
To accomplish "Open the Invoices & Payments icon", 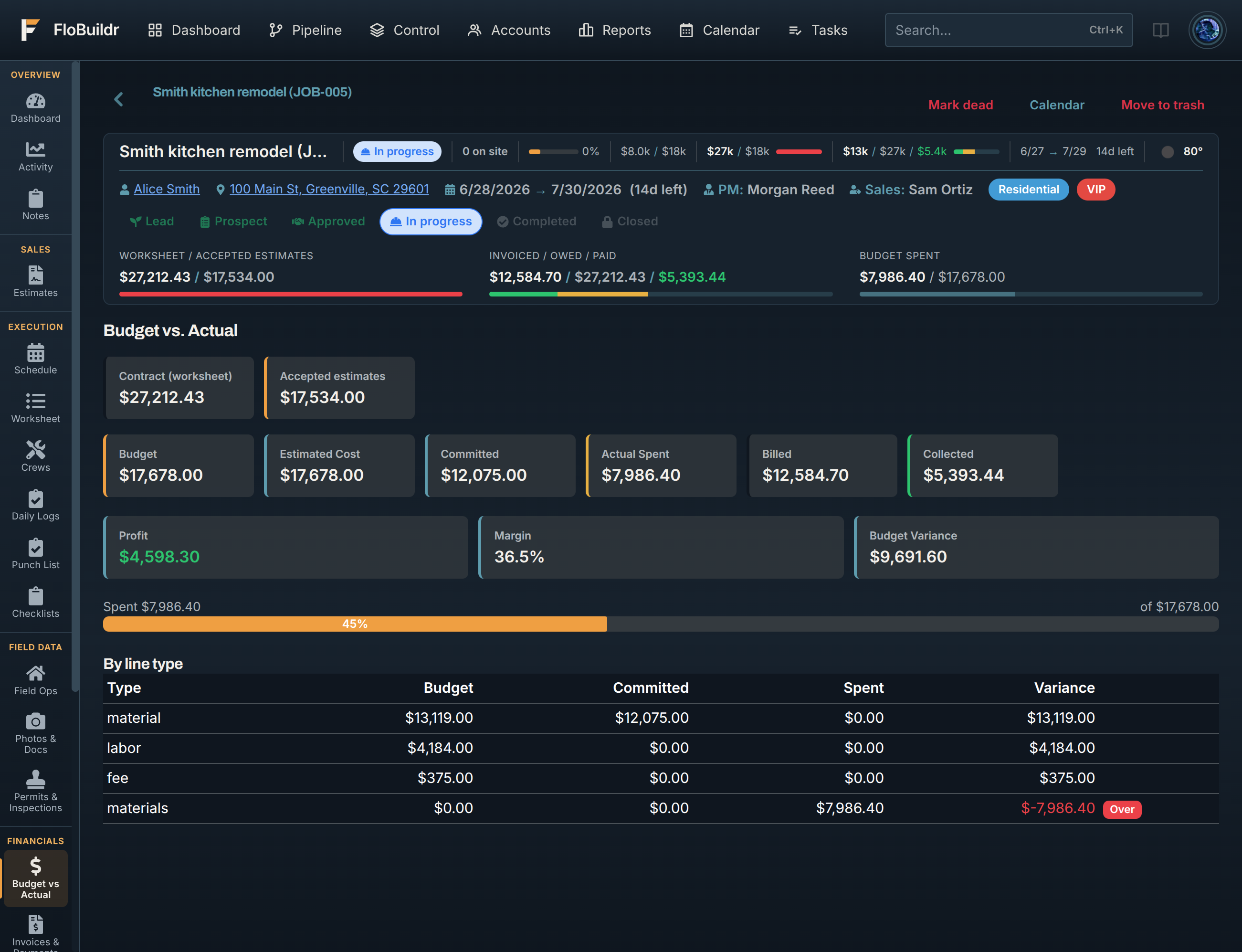I will point(36,924).
